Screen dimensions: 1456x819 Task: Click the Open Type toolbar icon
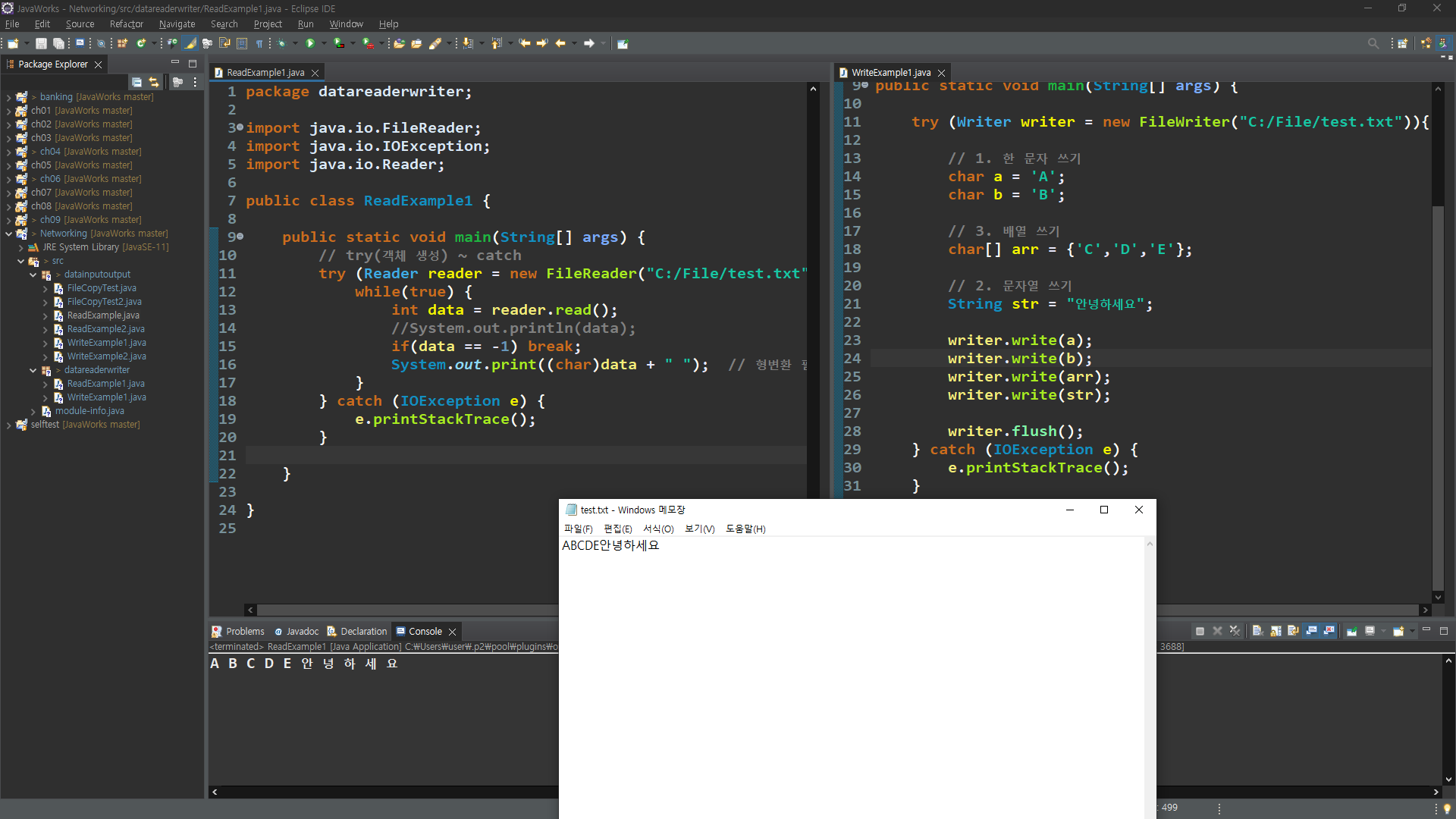[399, 43]
